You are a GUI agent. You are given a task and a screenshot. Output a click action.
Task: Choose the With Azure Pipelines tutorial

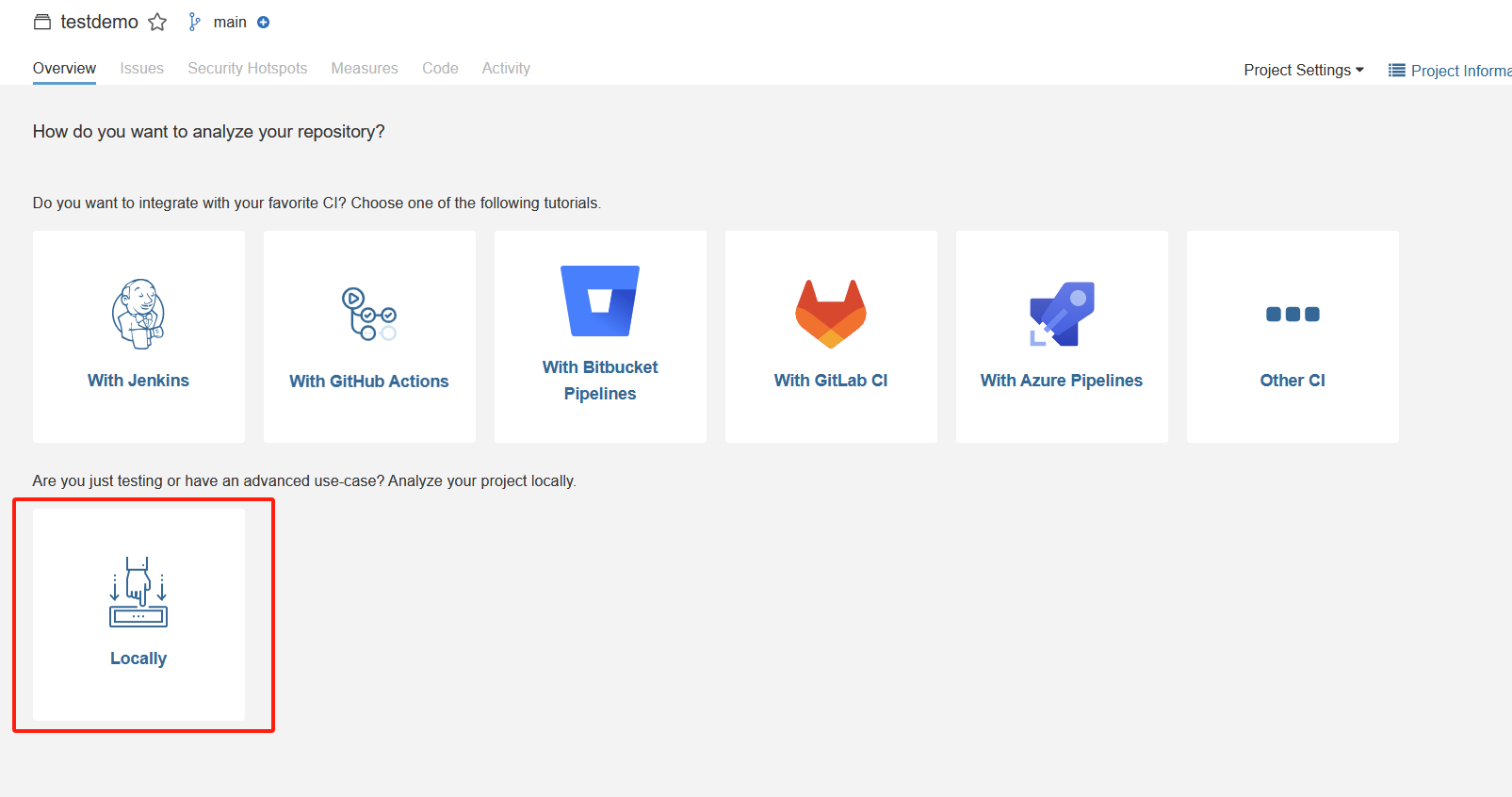click(1062, 336)
